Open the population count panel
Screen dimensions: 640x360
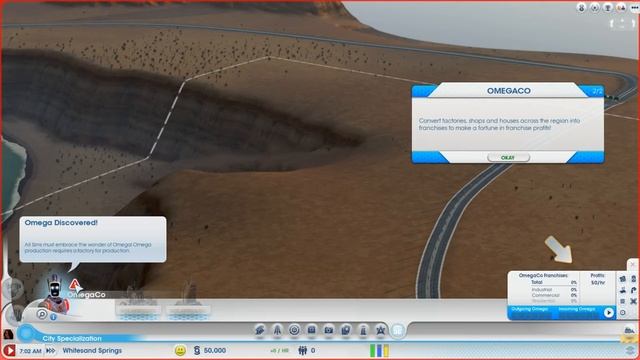point(307,350)
